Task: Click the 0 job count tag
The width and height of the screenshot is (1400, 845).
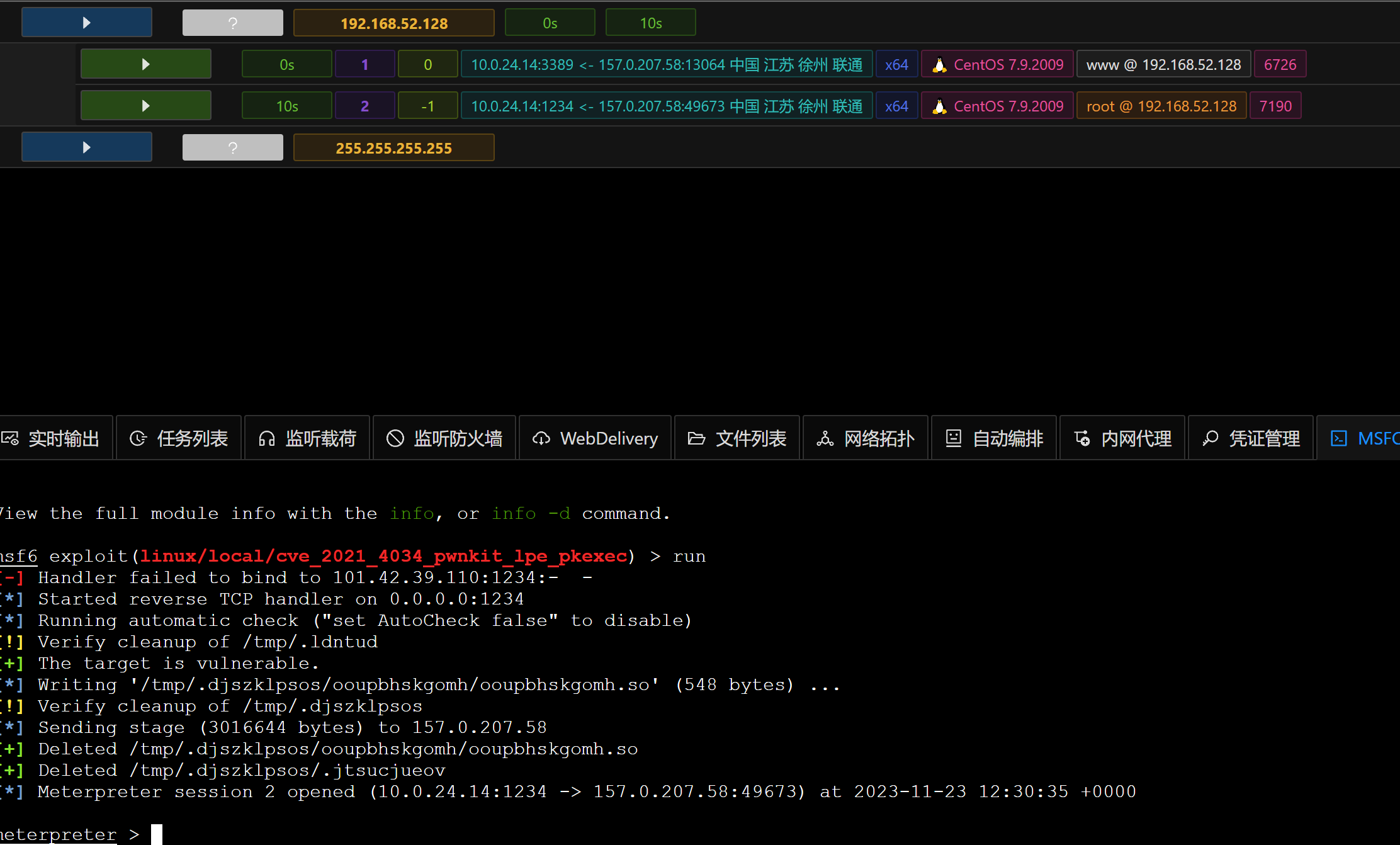Action: pyautogui.click(x=428, y=64)
